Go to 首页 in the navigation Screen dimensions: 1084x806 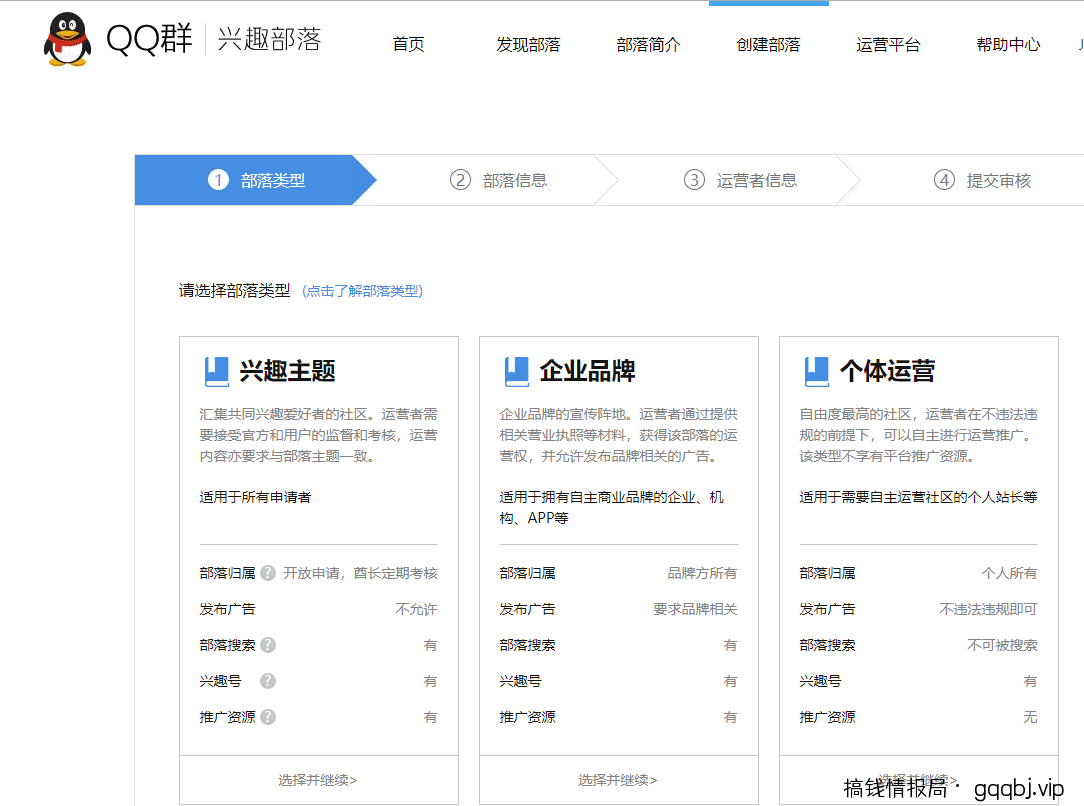408,44
